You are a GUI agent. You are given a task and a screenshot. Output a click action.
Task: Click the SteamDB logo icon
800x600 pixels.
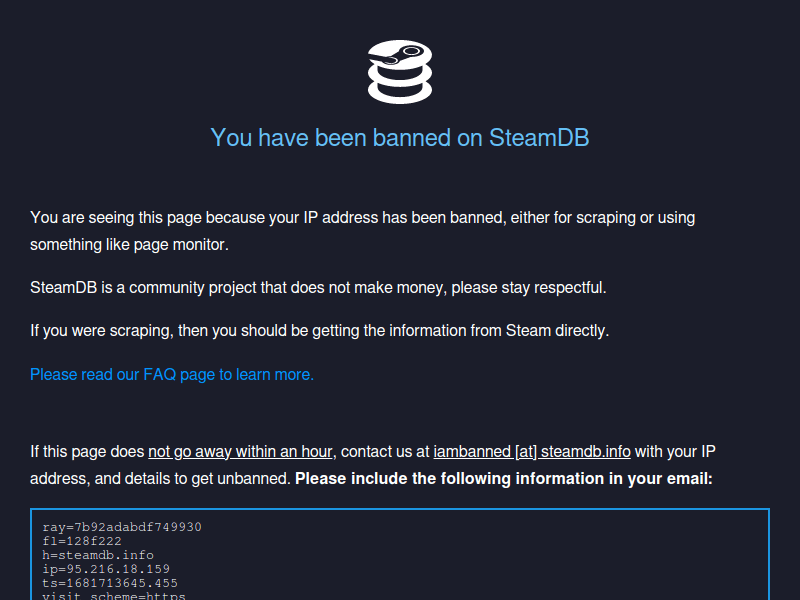pyautogui.click(x=400, y=72)
